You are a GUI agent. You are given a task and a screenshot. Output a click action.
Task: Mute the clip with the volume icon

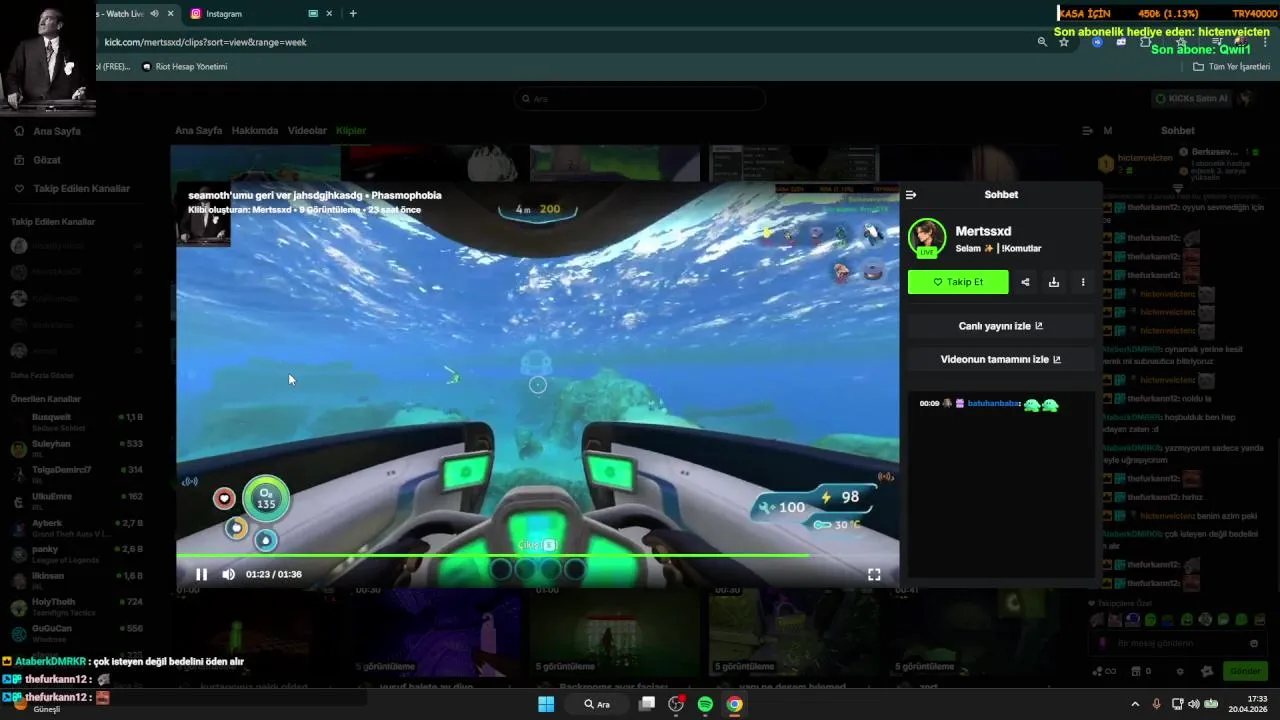(228, 574)
